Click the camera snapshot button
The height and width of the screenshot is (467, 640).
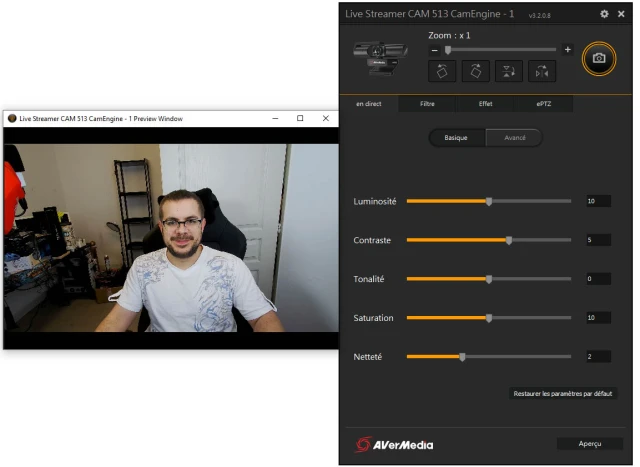[x=599, y=58]
